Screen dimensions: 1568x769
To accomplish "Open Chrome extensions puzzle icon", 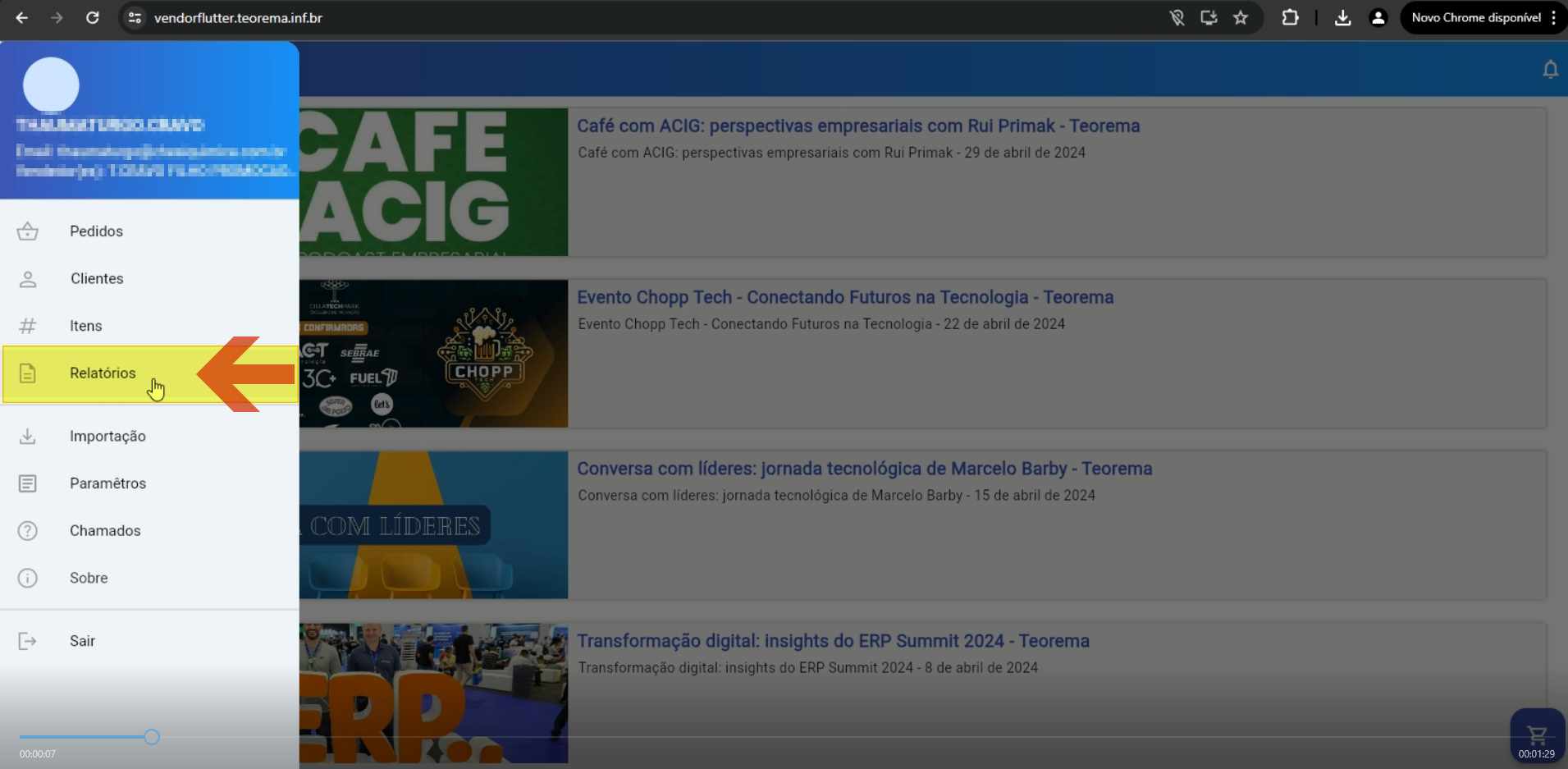I will click(x=1290, y=17).
